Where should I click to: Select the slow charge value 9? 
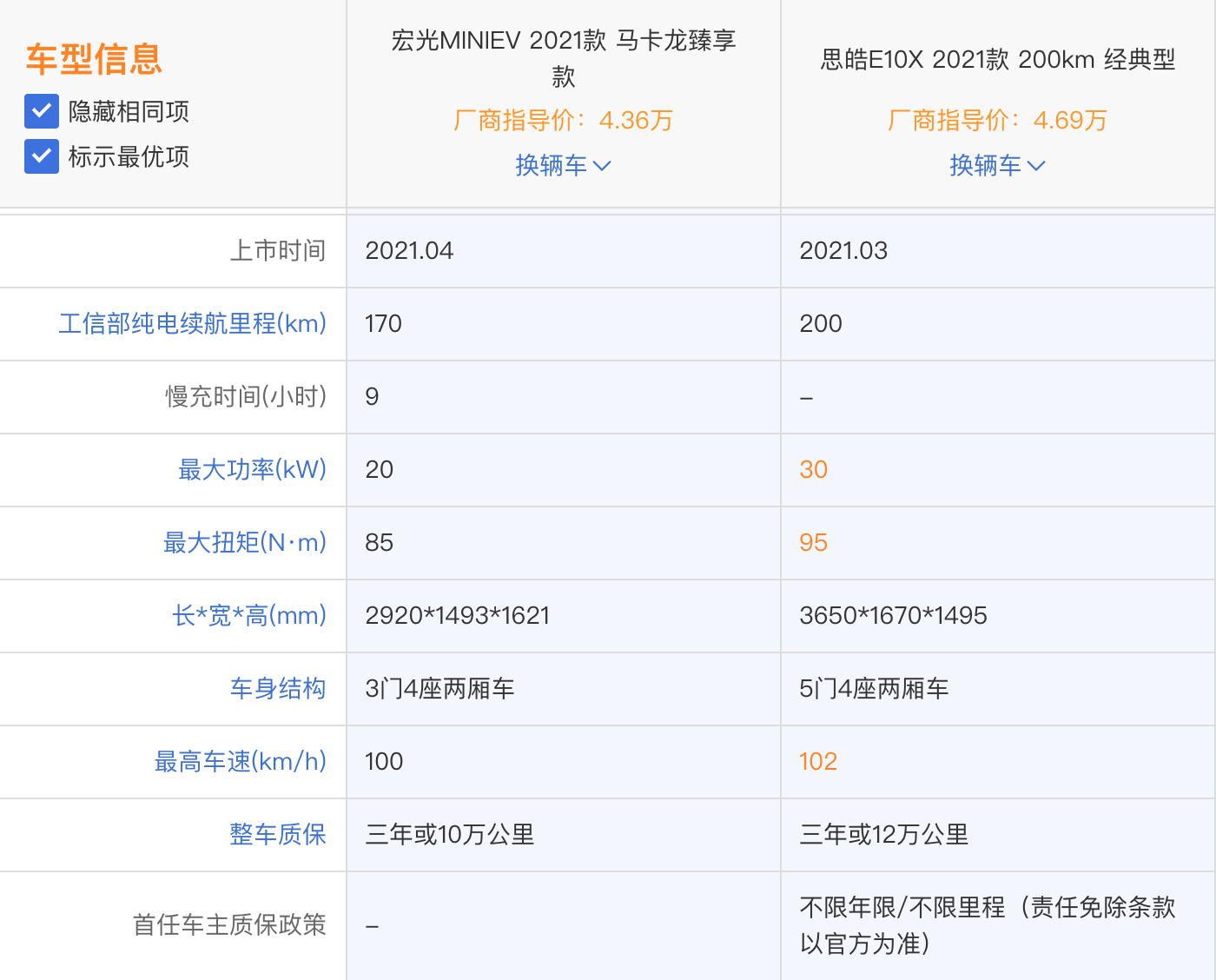coord(372,396)
